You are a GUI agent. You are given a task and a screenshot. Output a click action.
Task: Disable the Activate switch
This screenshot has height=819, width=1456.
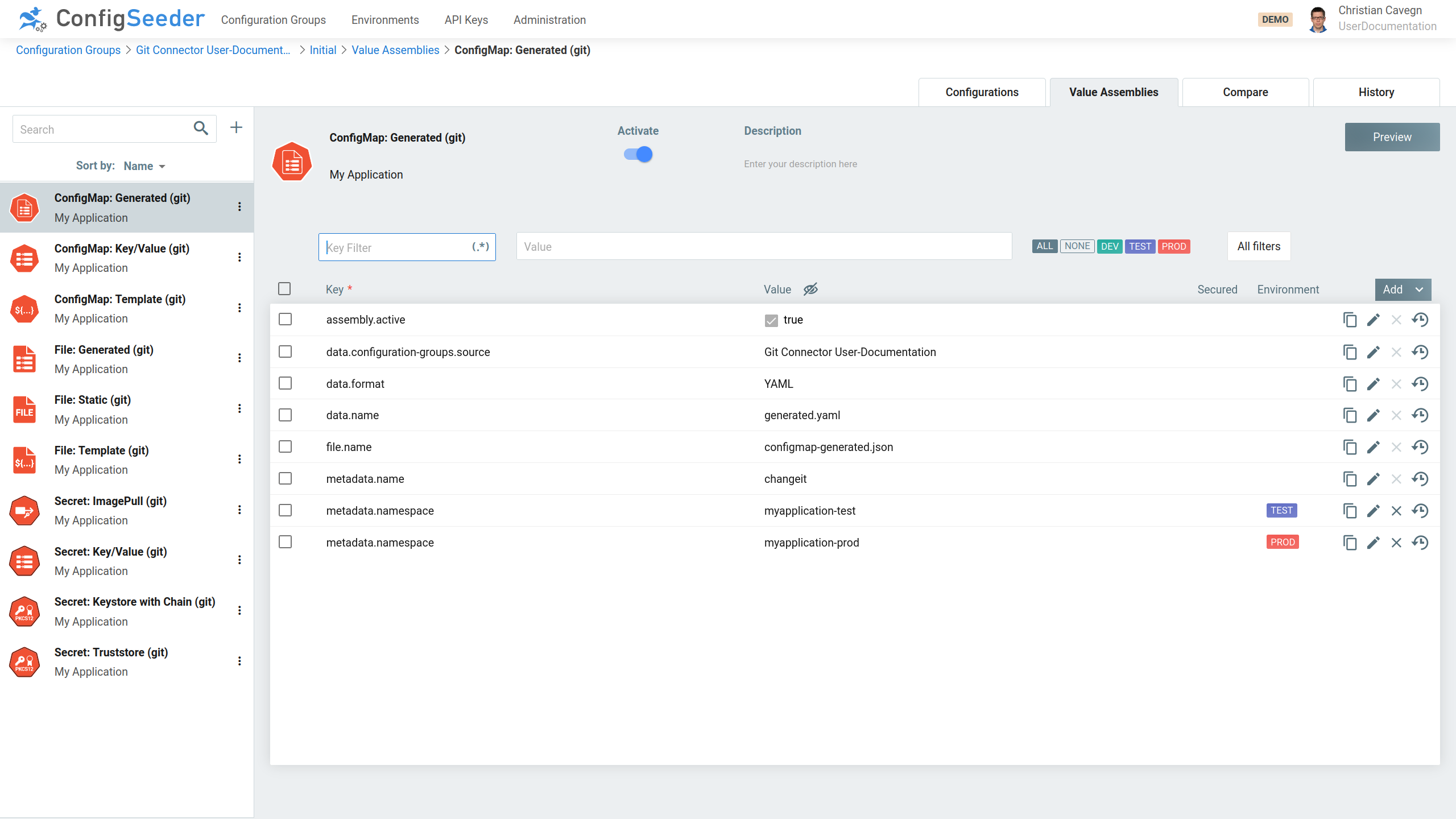pyautogui.click(x=638, y=154)
